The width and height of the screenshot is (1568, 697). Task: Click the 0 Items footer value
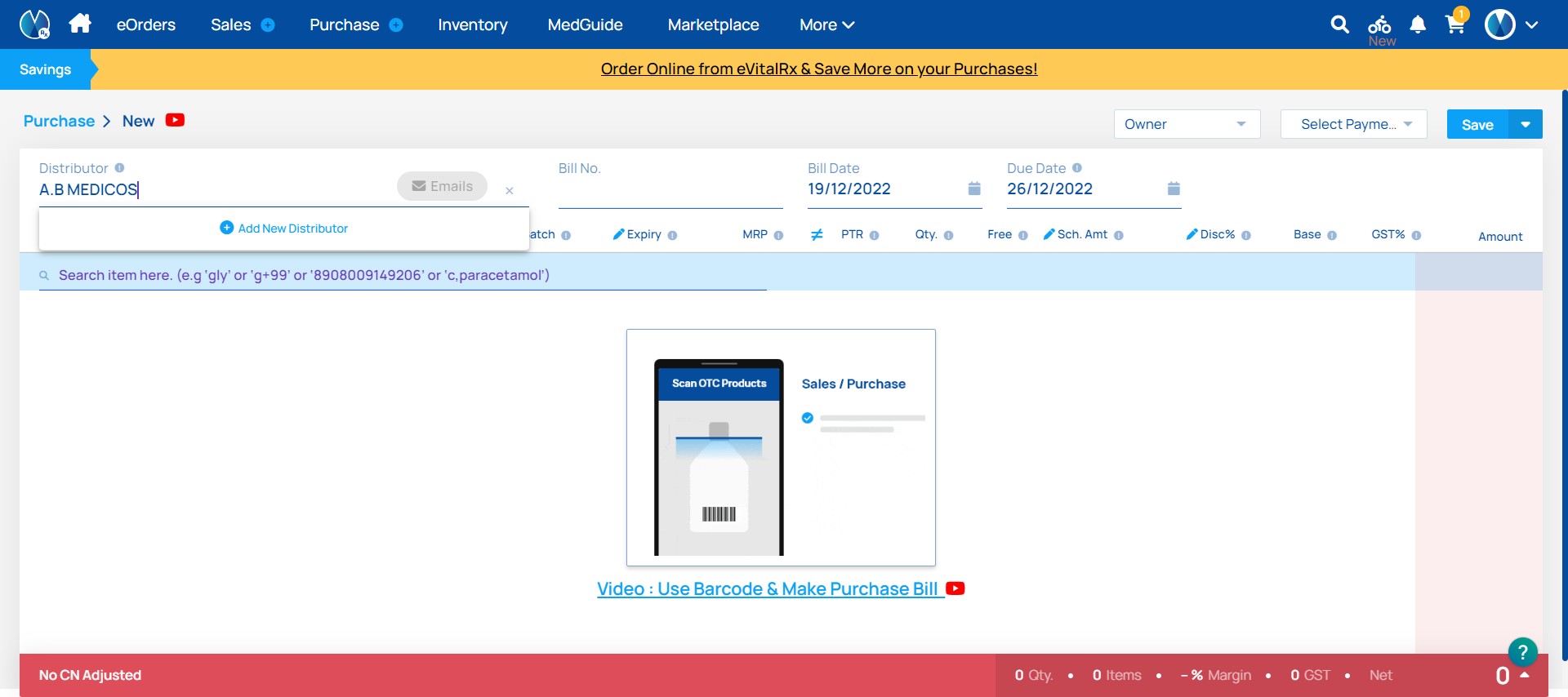1116,675
